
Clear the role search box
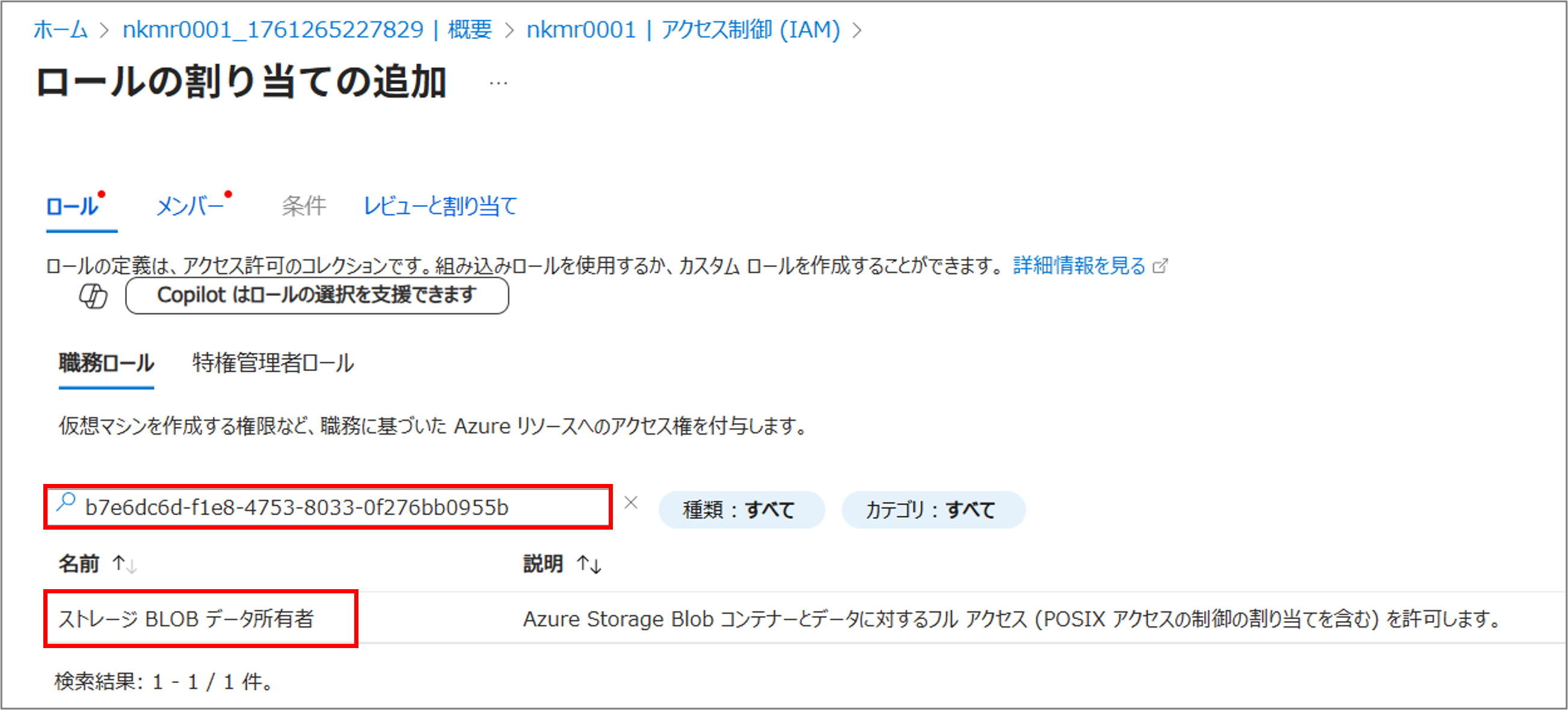631,503
